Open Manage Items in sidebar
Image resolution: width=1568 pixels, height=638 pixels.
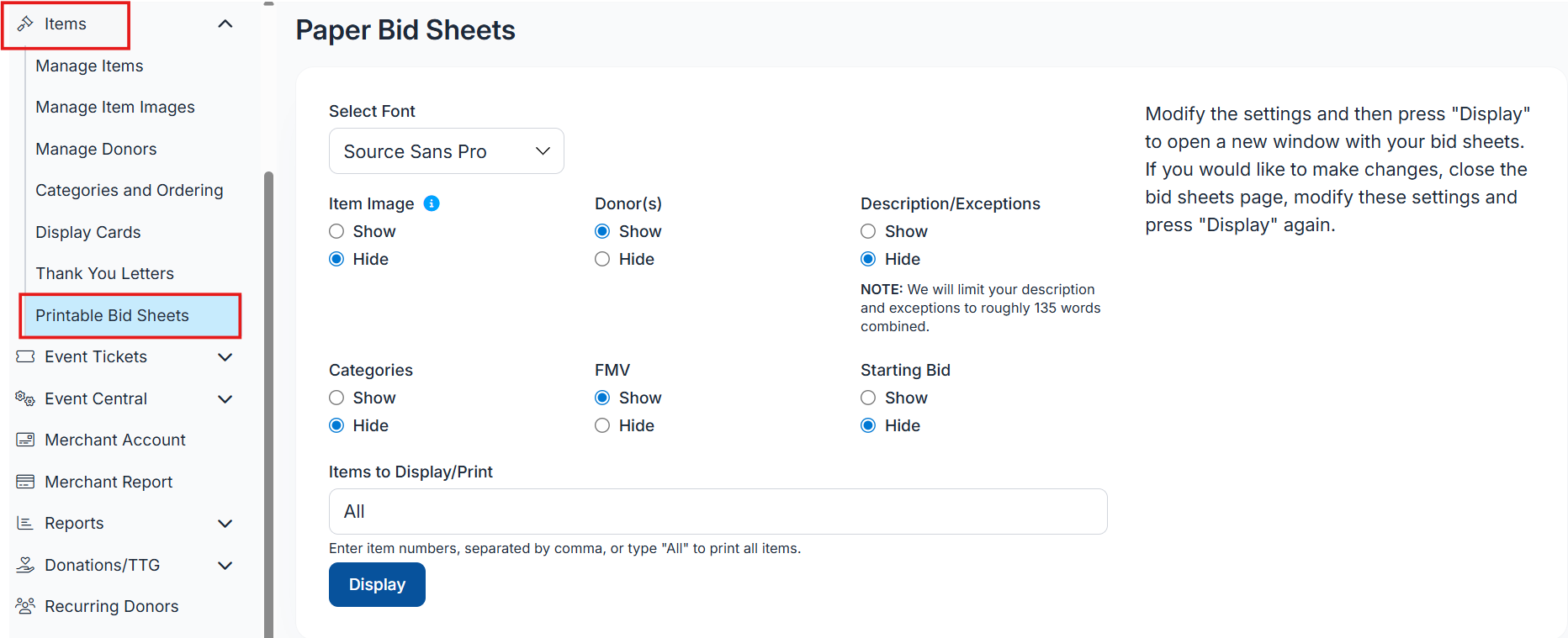(89, 66)
